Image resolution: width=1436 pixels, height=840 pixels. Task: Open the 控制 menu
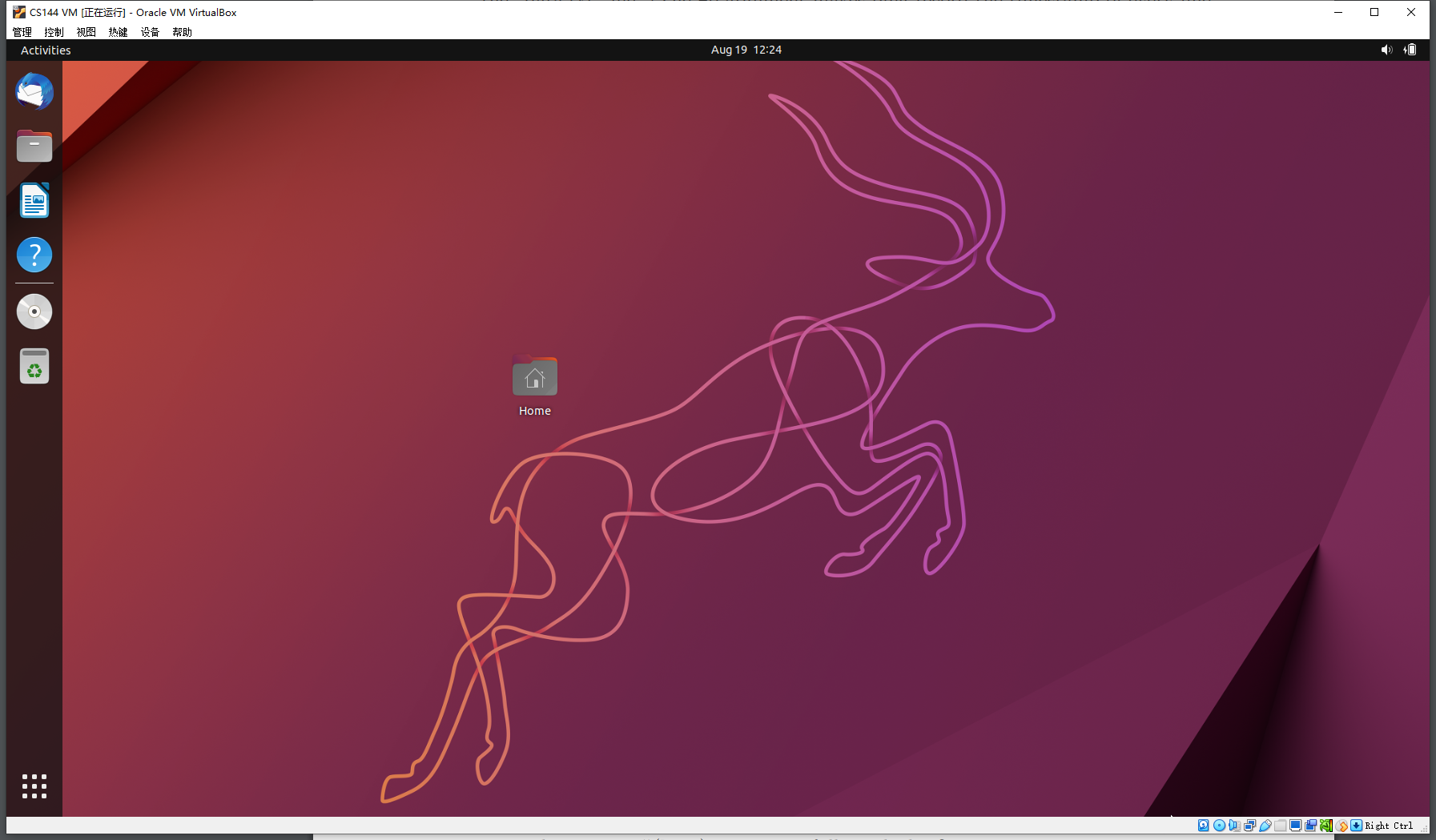click(x=54, y=32)
